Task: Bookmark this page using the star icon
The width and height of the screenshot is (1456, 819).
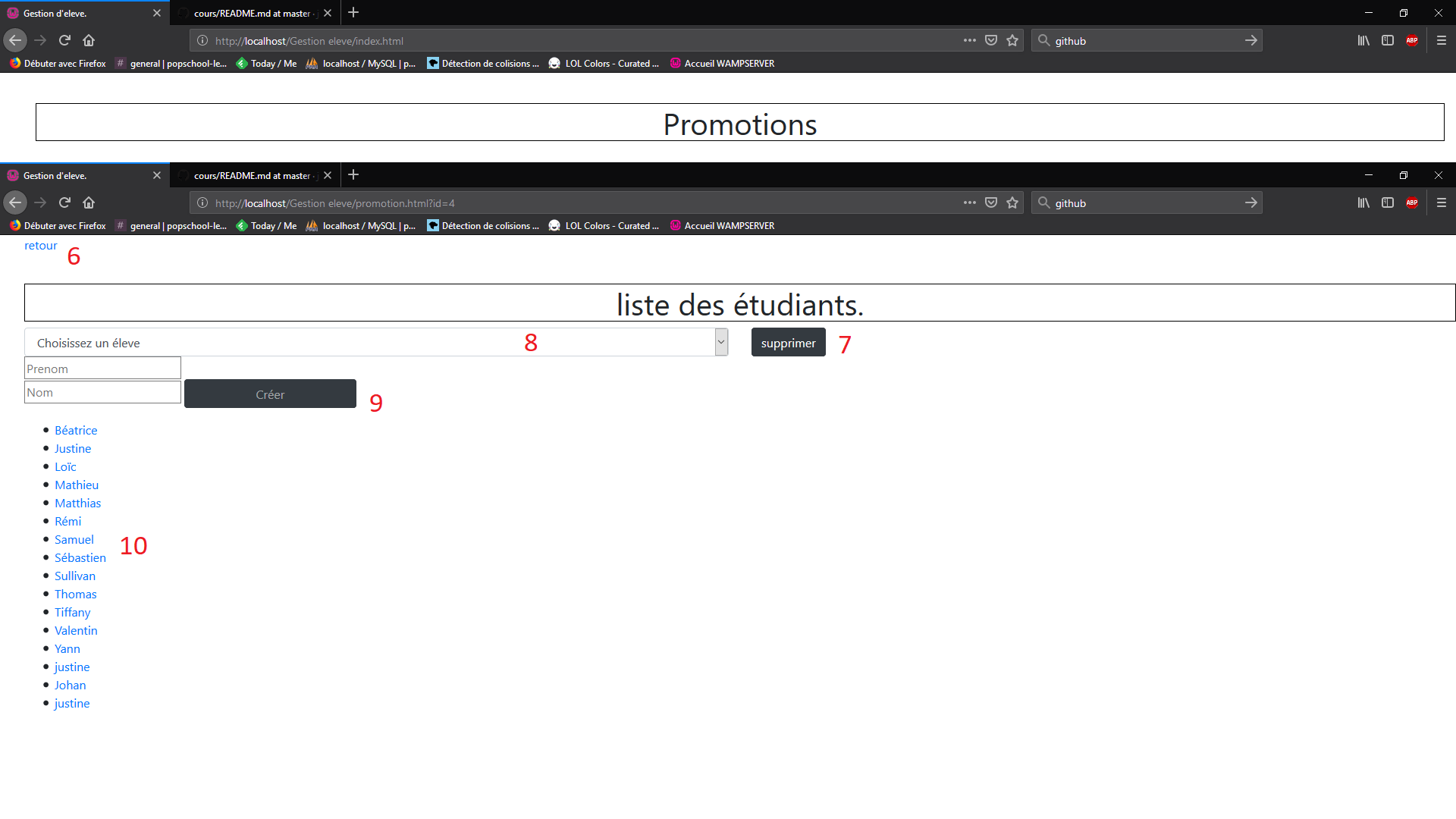Action: coord(1012,202)
